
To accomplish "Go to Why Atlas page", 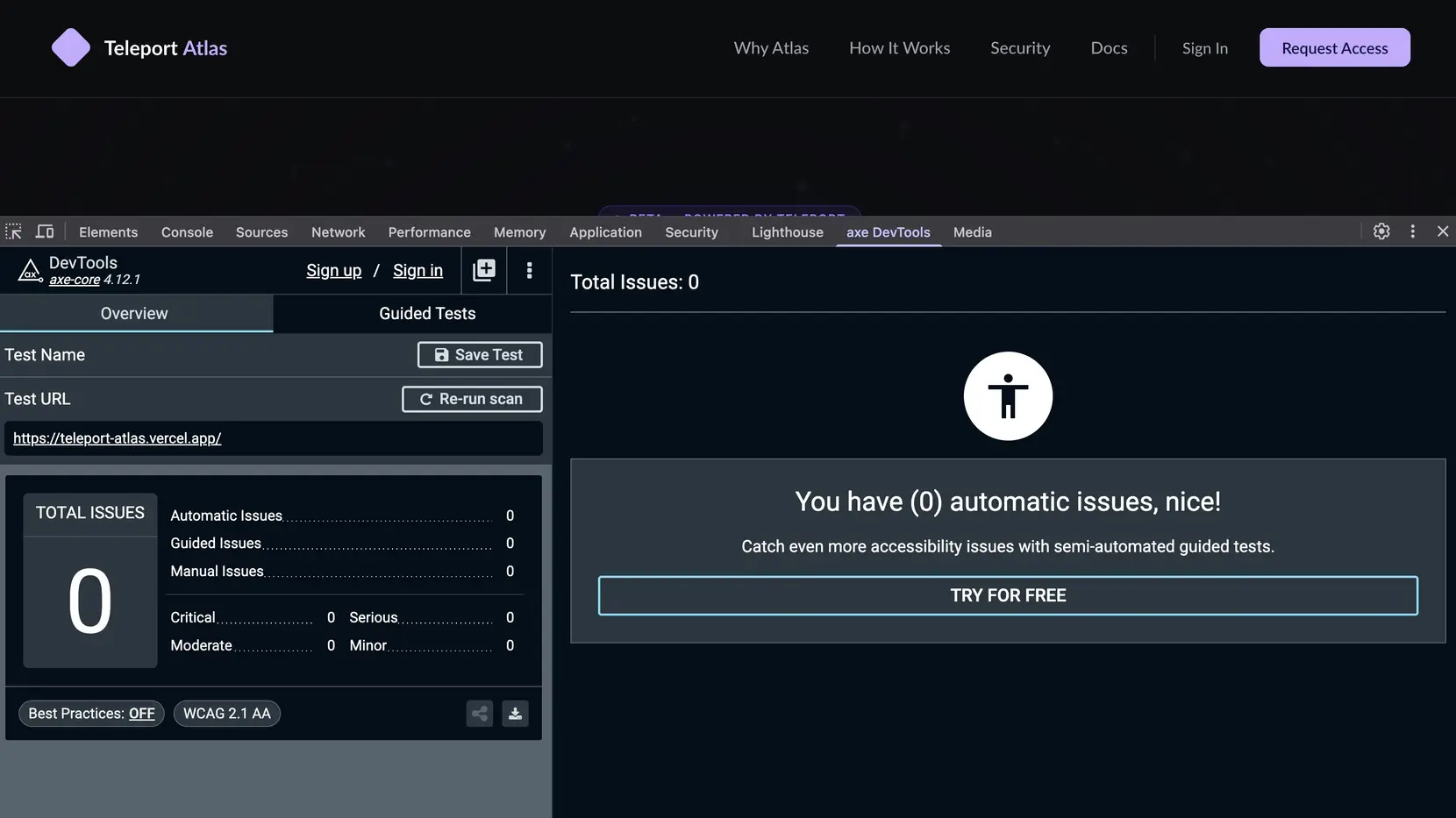I will click(771, 48).
